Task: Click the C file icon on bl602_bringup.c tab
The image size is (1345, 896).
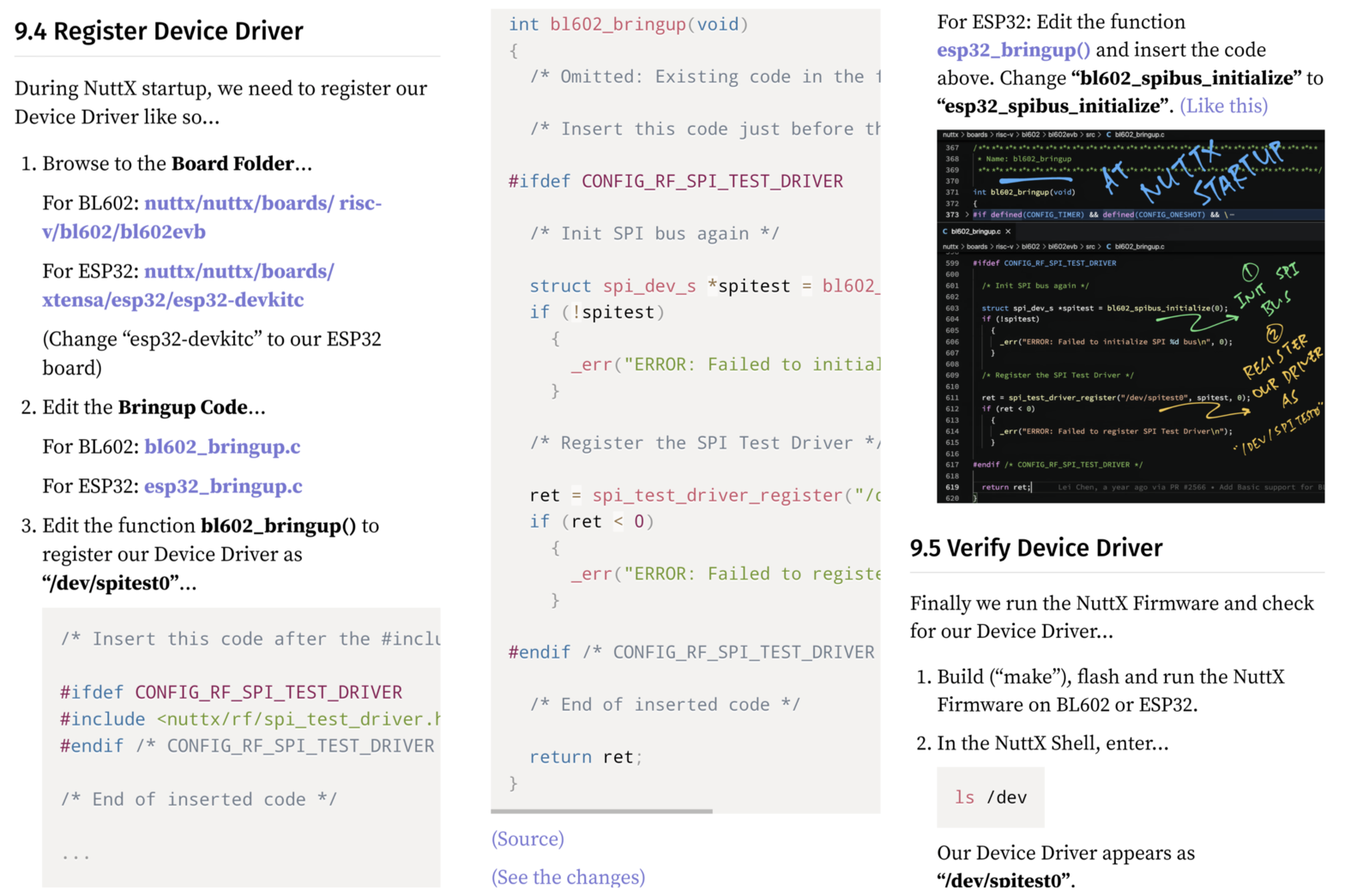Action: pos(945,232)
